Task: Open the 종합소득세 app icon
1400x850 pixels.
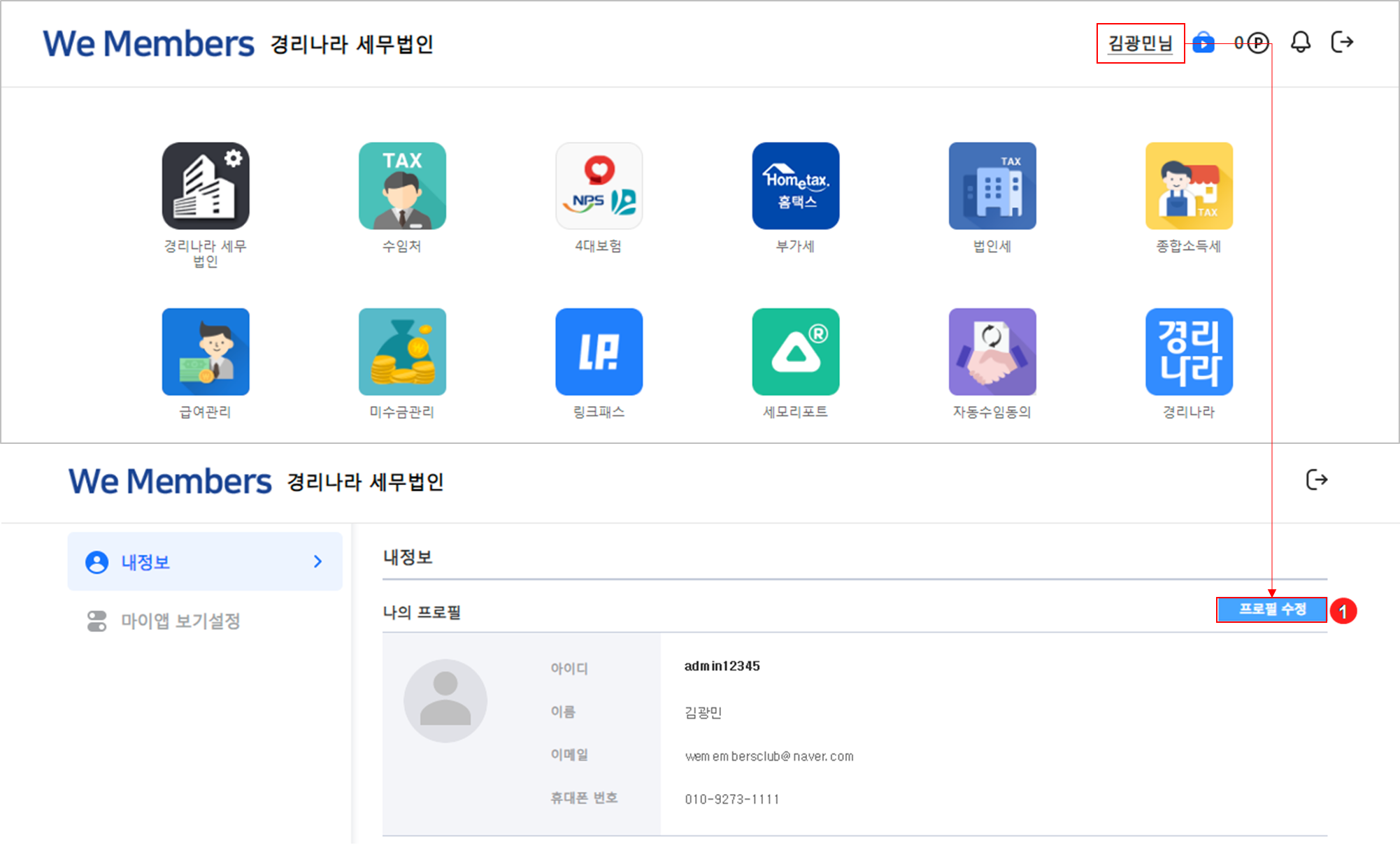Action: 1188,186
